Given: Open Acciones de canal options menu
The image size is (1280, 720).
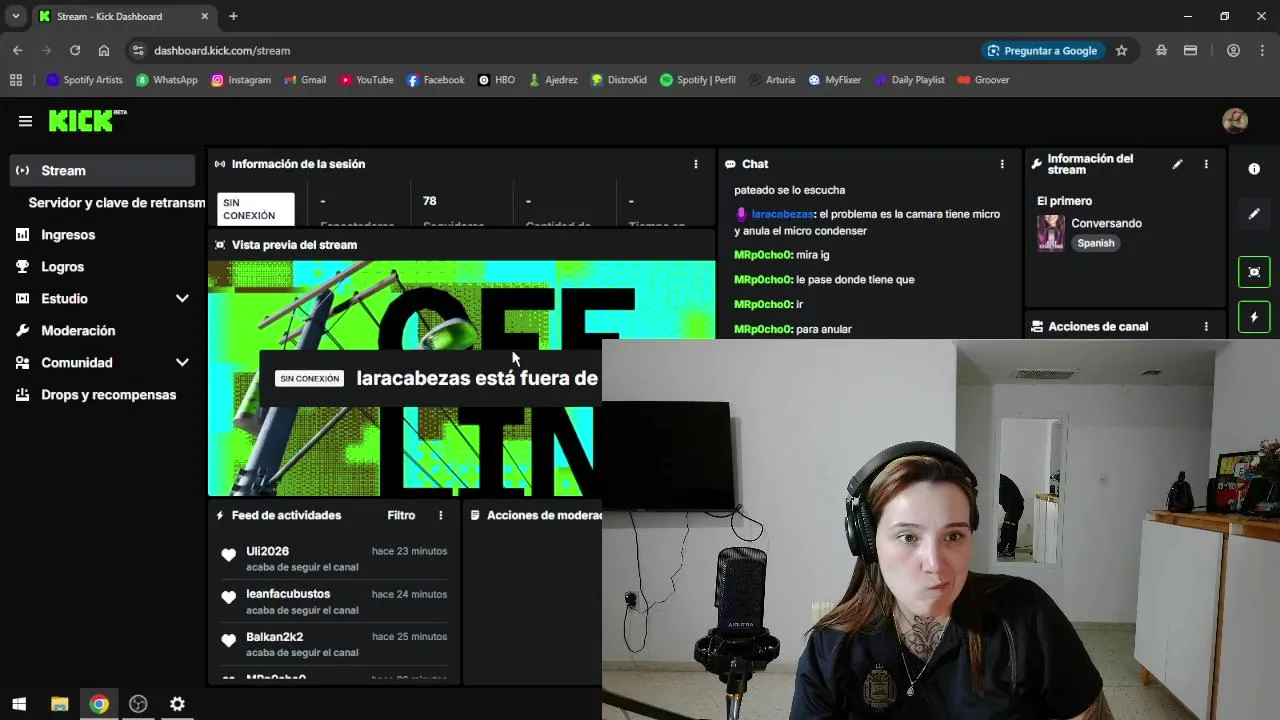Looking at the screenshot, I should pyautogui.click(x=1206, y=327).
